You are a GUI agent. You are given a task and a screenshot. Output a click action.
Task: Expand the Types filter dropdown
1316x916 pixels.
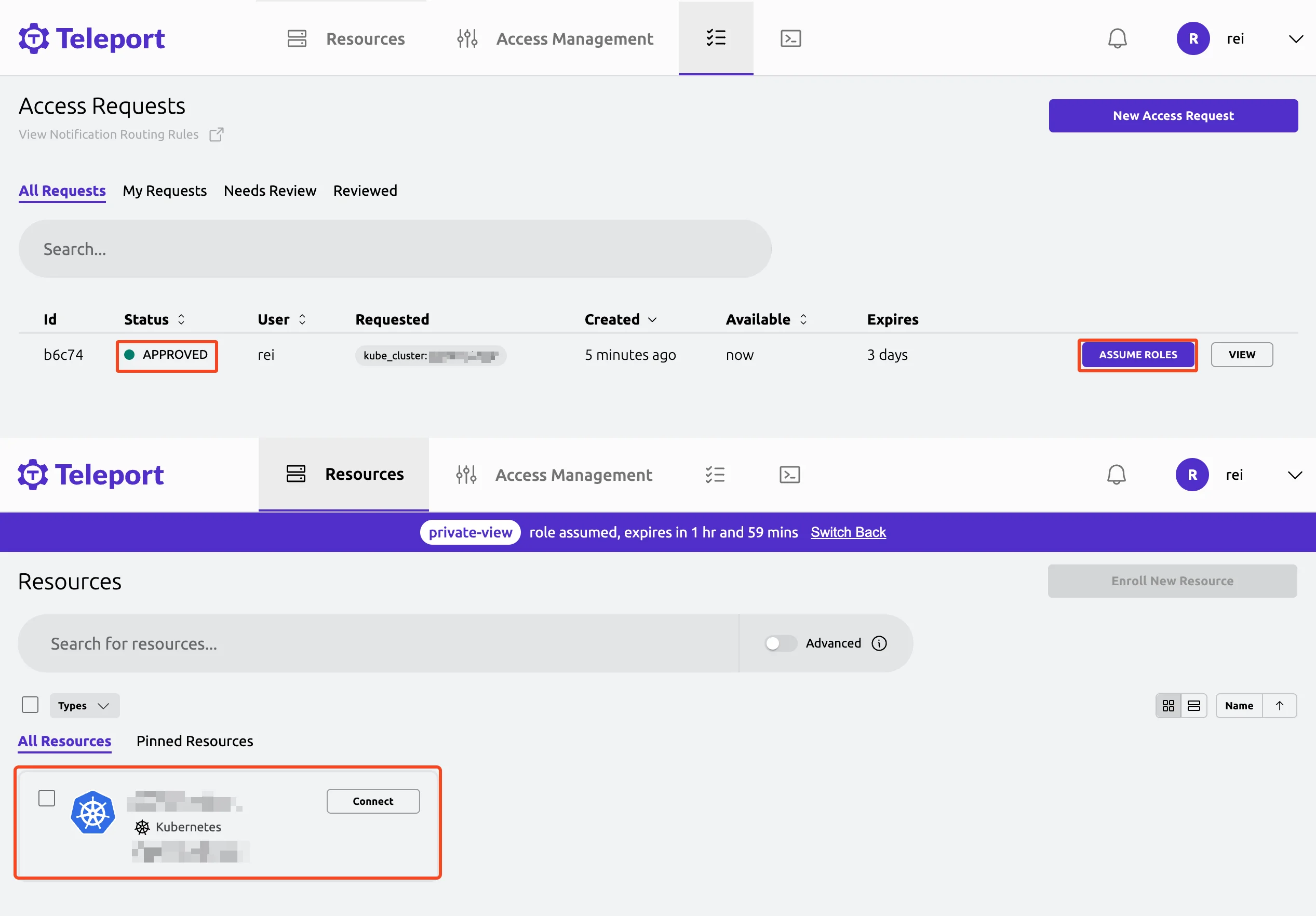pos(84,706)
